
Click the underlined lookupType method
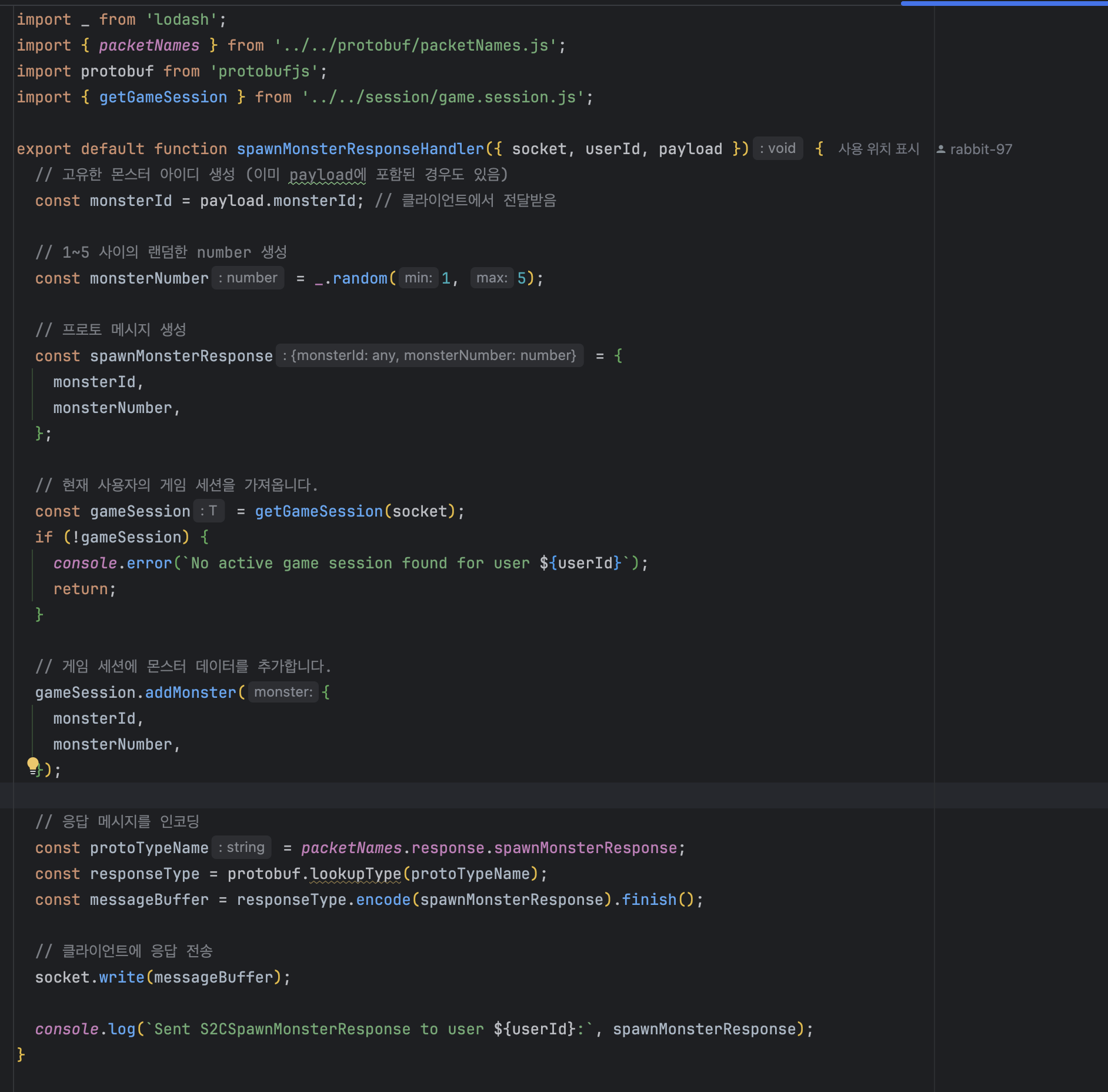tap(356, 874)
